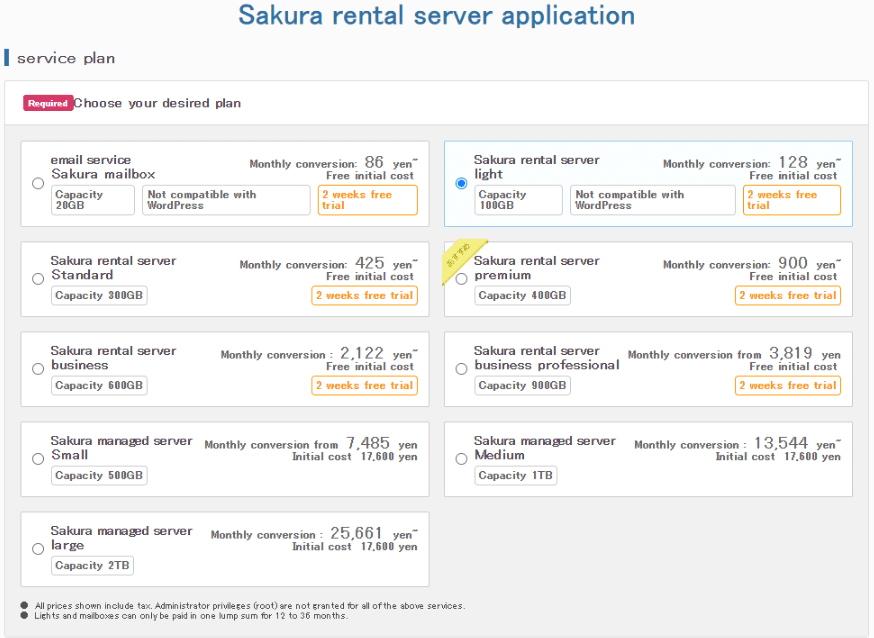Screen dimensions: 874x638
Task: Click the Choose your desired plan label
Action: click(x=157, y=103)
